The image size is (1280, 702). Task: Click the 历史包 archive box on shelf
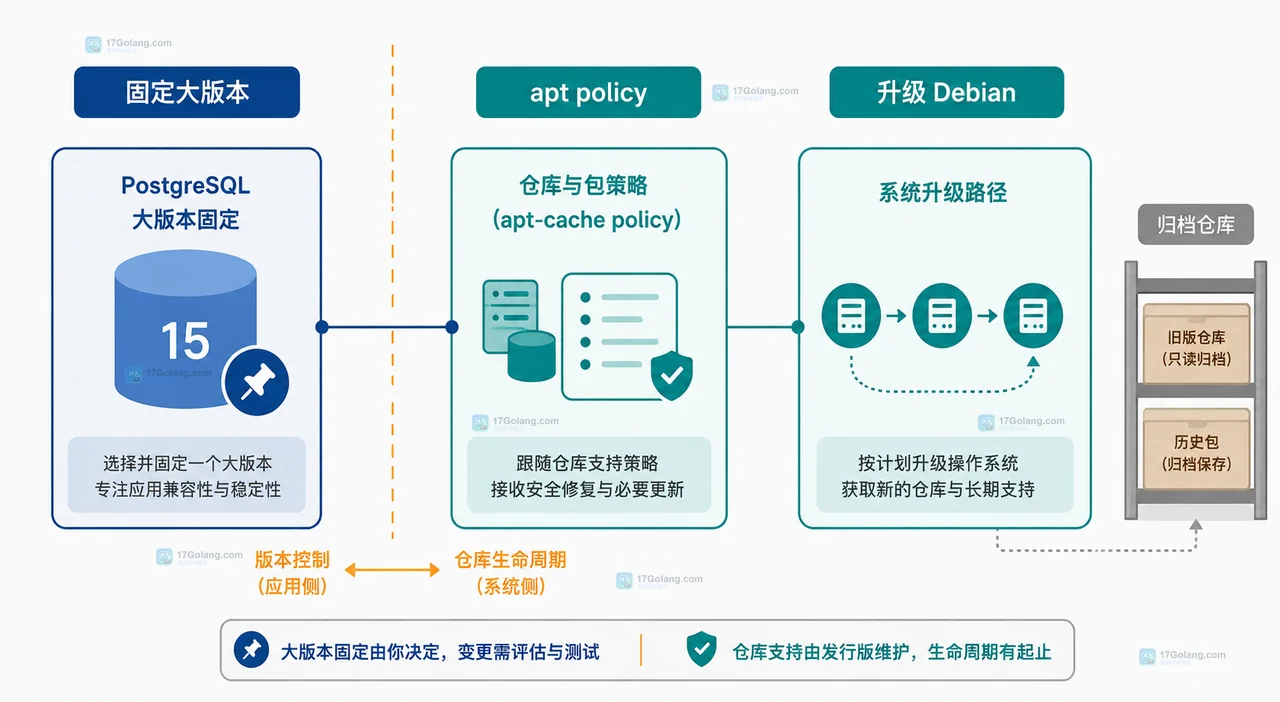[1196, 449]
